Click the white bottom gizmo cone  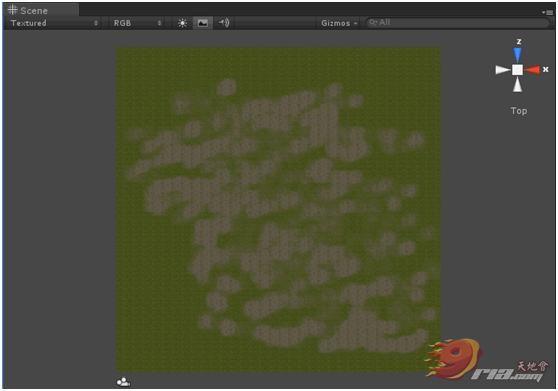point(517,85)
